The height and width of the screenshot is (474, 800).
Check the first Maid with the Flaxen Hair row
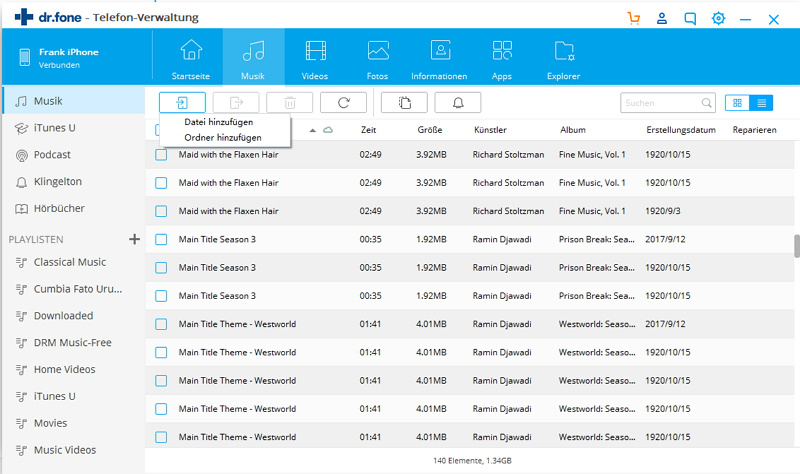(x=161, y=155)
